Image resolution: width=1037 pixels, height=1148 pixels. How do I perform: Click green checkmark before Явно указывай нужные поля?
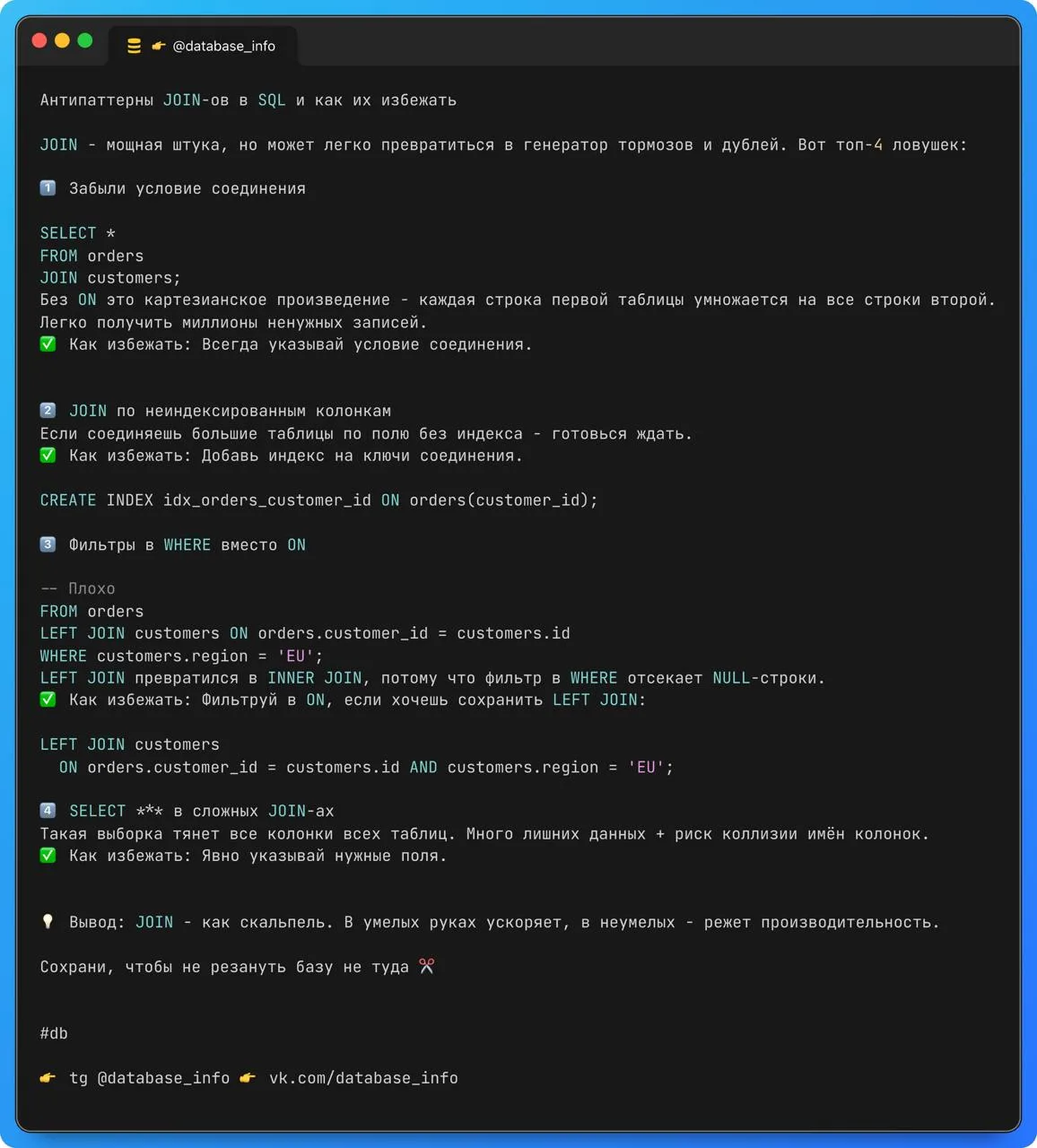(48, 856)
